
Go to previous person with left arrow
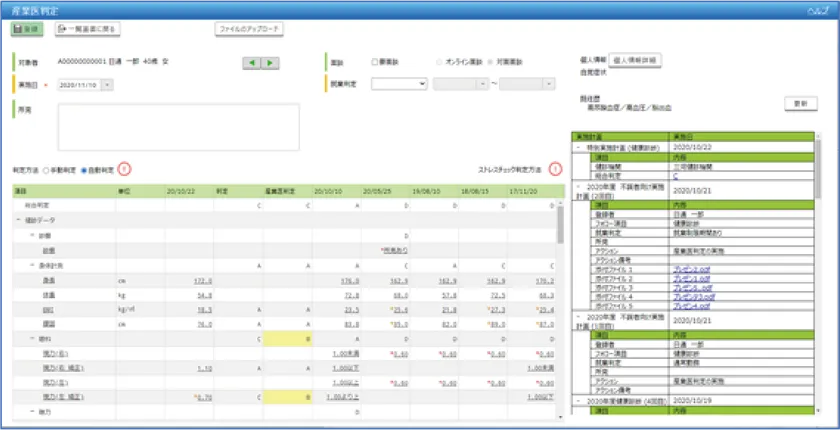click(x=253, y=62)
